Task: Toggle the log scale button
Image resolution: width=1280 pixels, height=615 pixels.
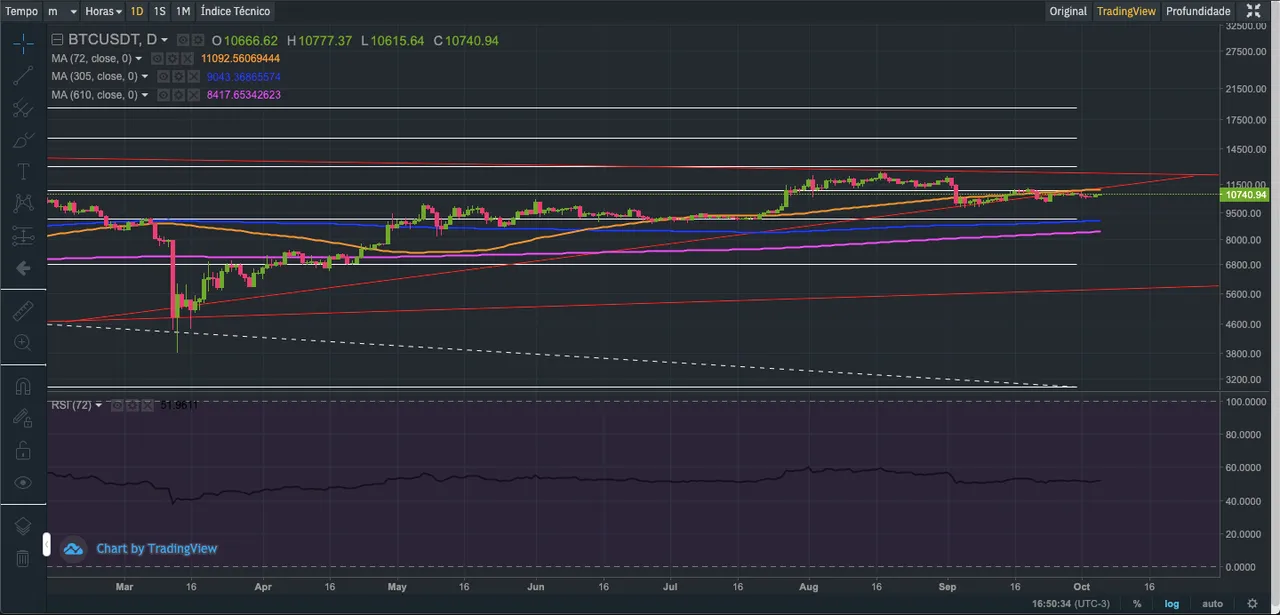Action: point(1171,604)
